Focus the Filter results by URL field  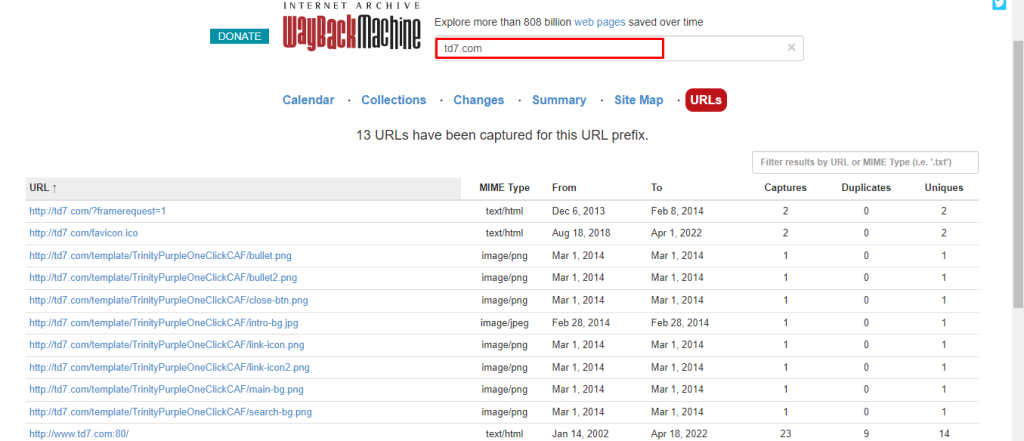click(x=865, y=163)
